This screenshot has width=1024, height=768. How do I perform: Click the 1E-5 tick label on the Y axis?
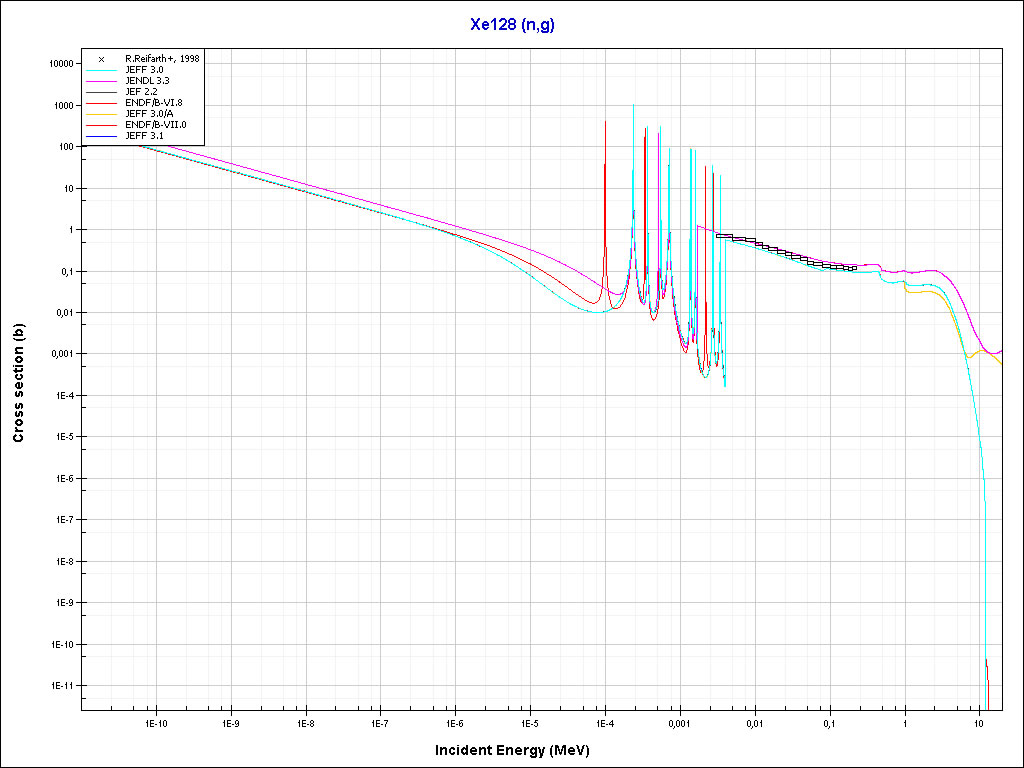point(65,437)
